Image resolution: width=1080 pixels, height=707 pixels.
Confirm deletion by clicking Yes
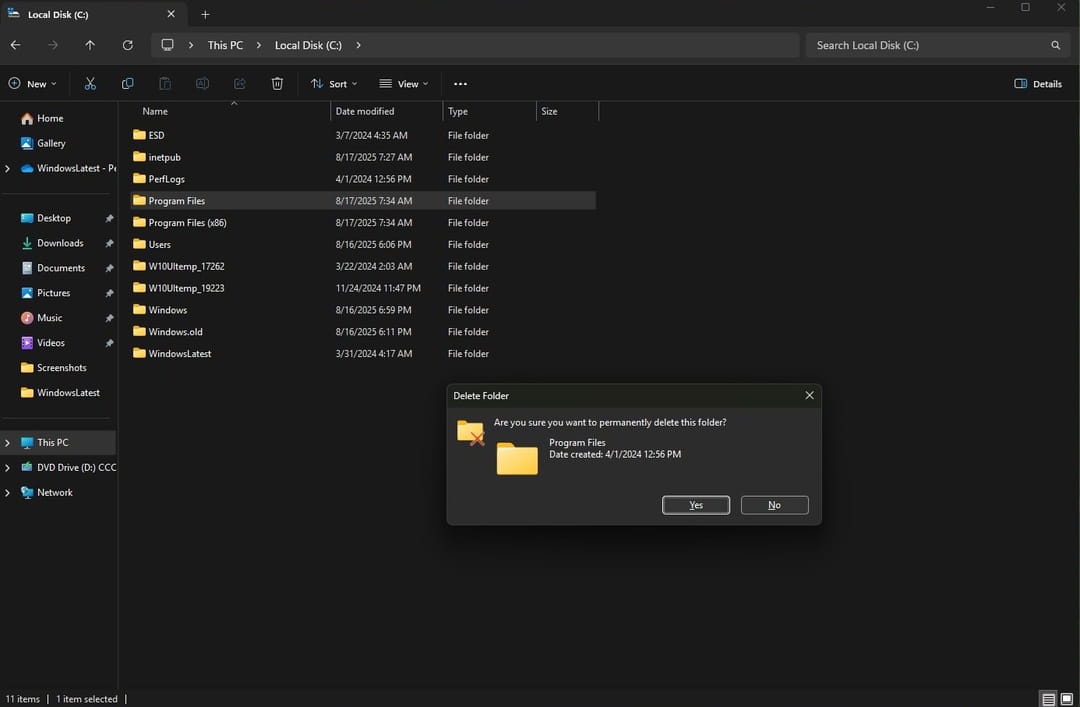point(695,505)
